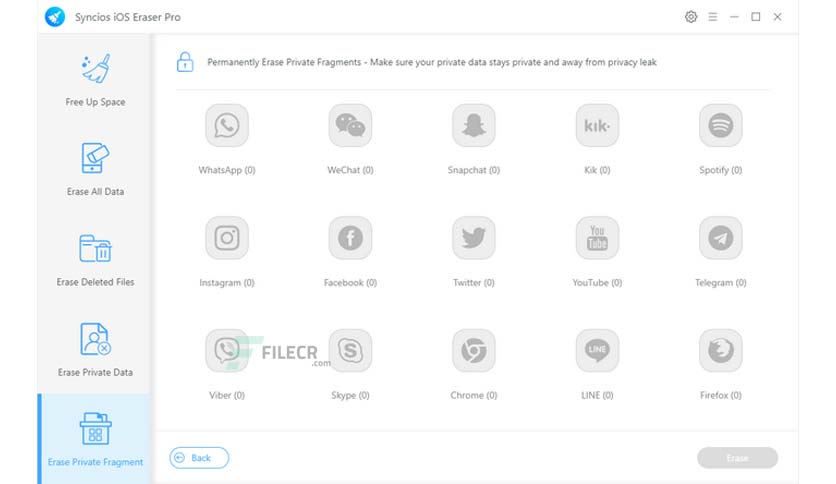The height and width of the screenshot is (484, 836).
Task: Select the Skype icon
Action: (350, 351)
